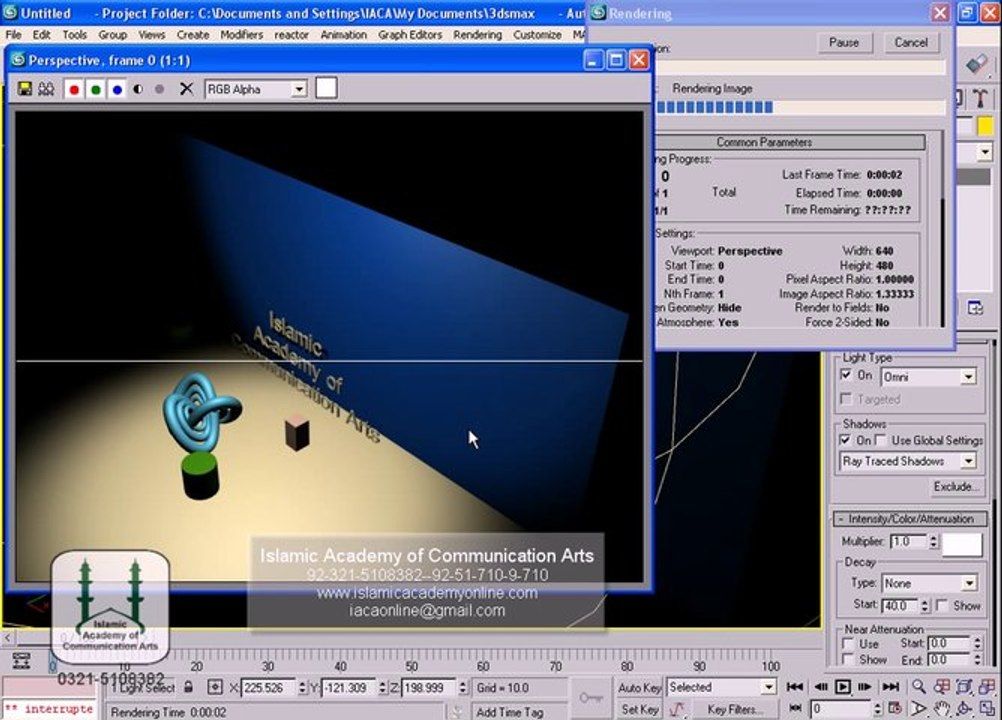Image resolution: width=1002 pixels, height=720 pixels.
Task: Toggle the selection lock padlock icon
Action: (188, 687)
